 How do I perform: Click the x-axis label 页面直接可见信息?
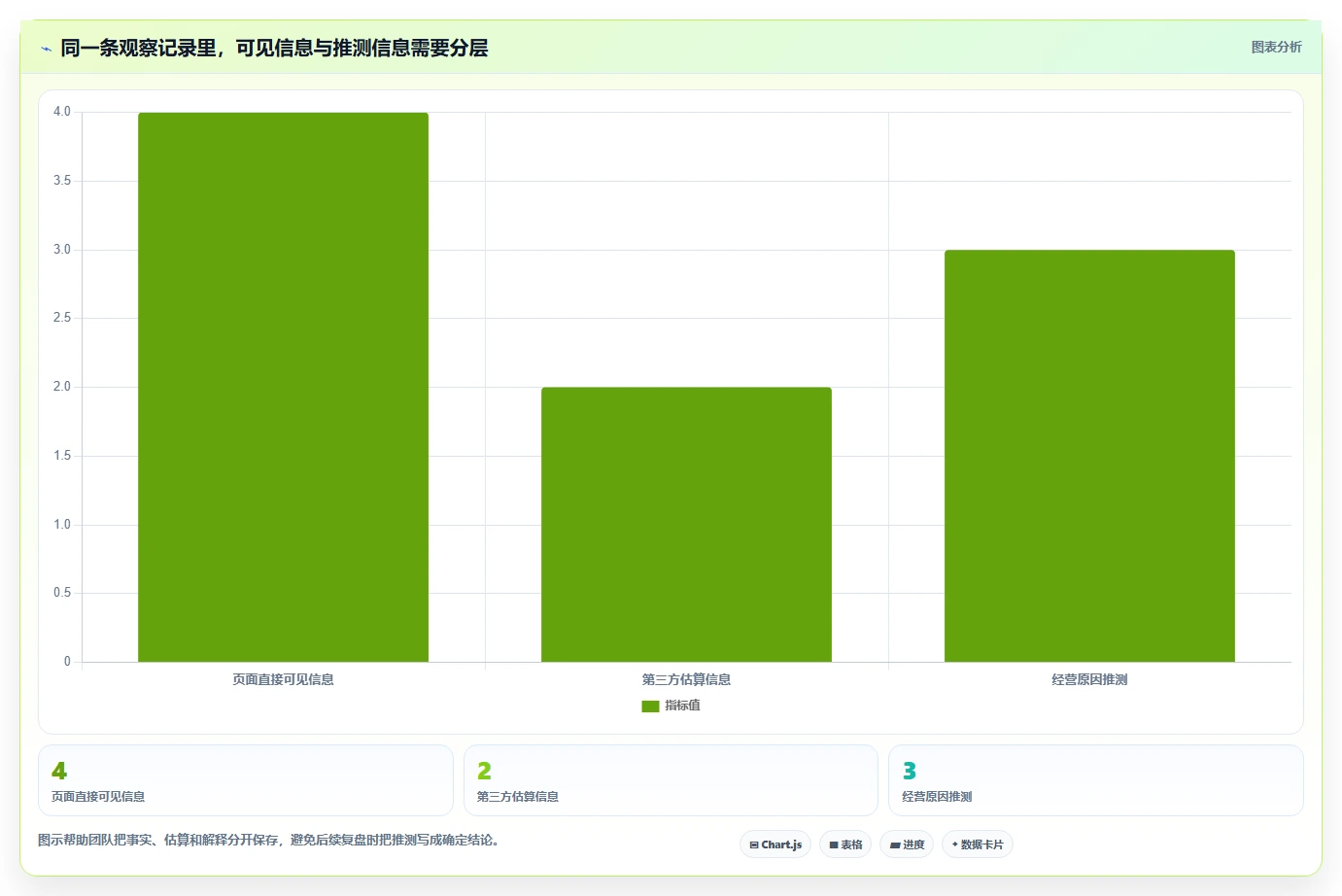point(283,679)
